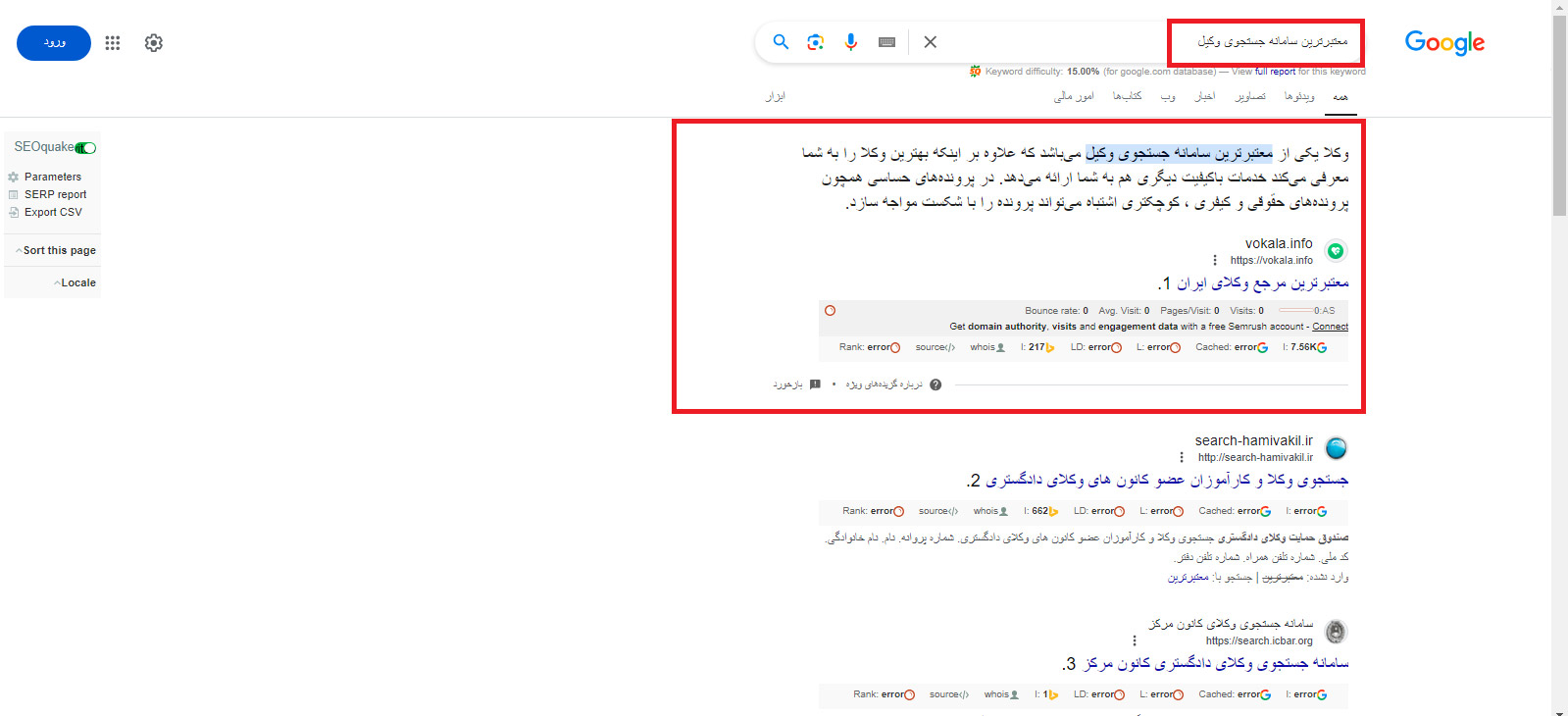Click the about featured snippets help icon
Viewport: 1568px width, 716px height.
pos(936,384)
